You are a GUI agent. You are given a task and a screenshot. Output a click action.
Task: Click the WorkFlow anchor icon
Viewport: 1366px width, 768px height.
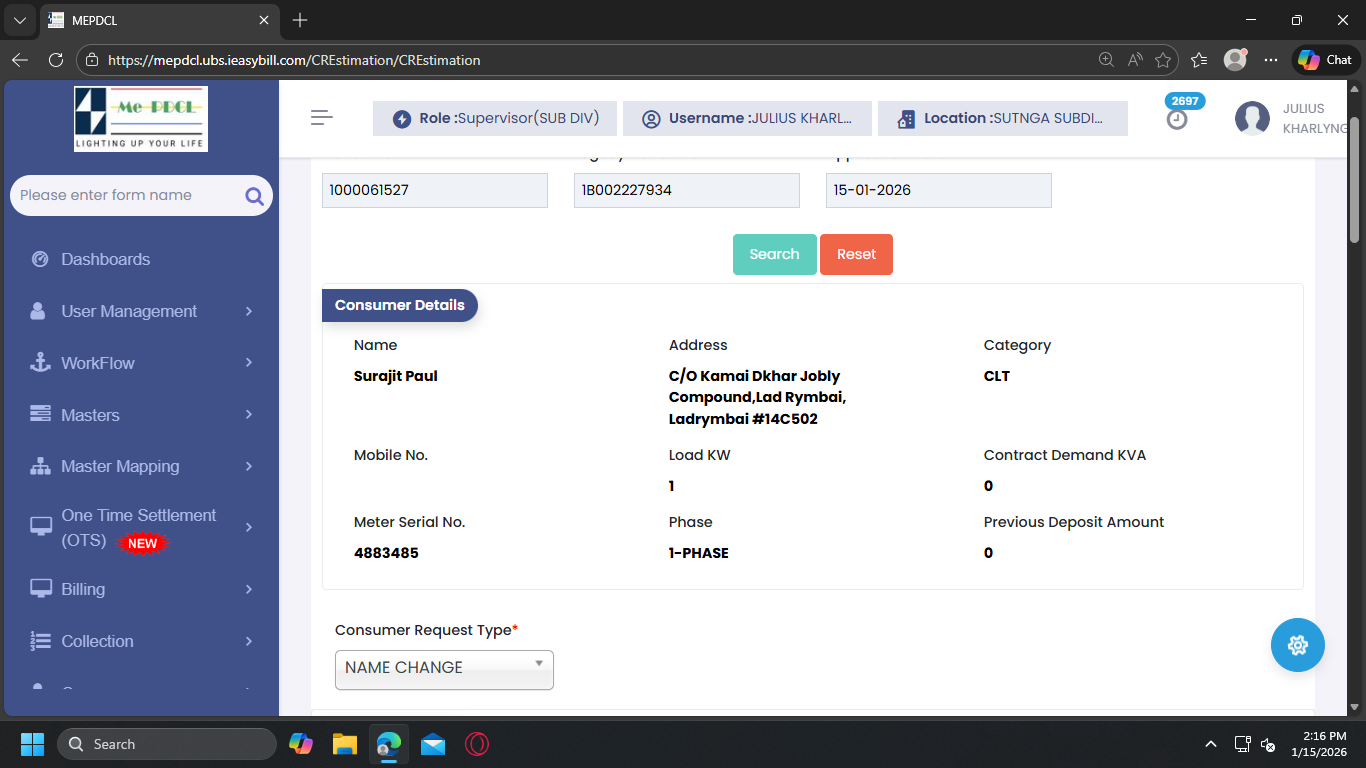point(40,363)
